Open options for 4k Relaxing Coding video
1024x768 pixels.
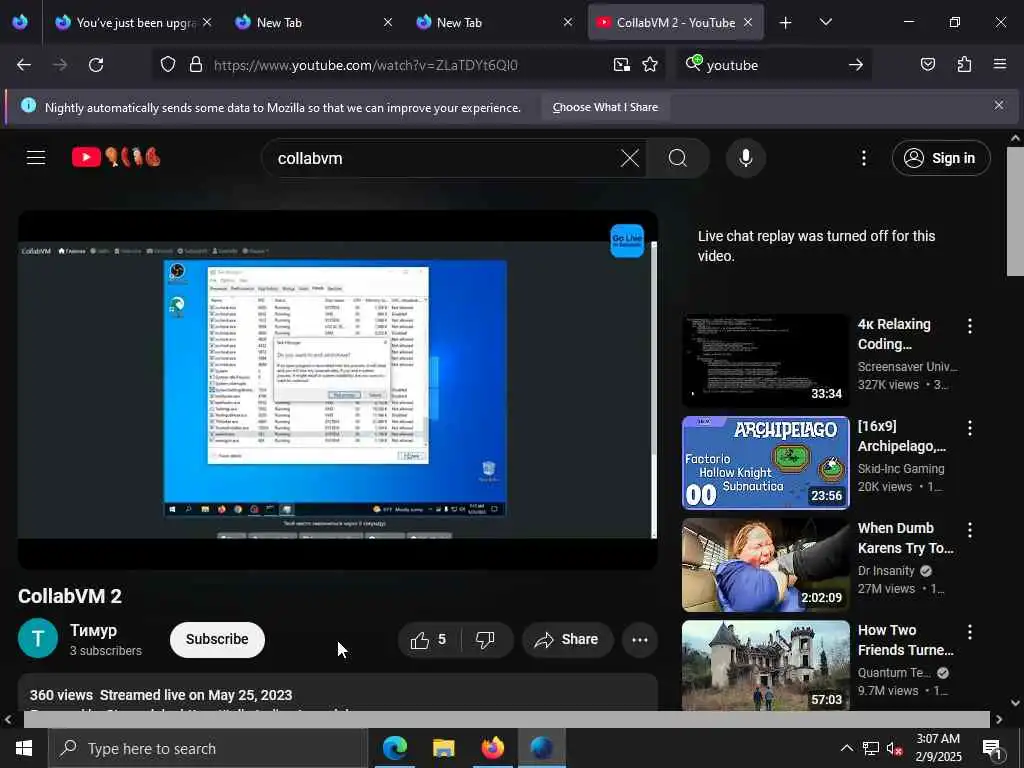pos(969,325)
